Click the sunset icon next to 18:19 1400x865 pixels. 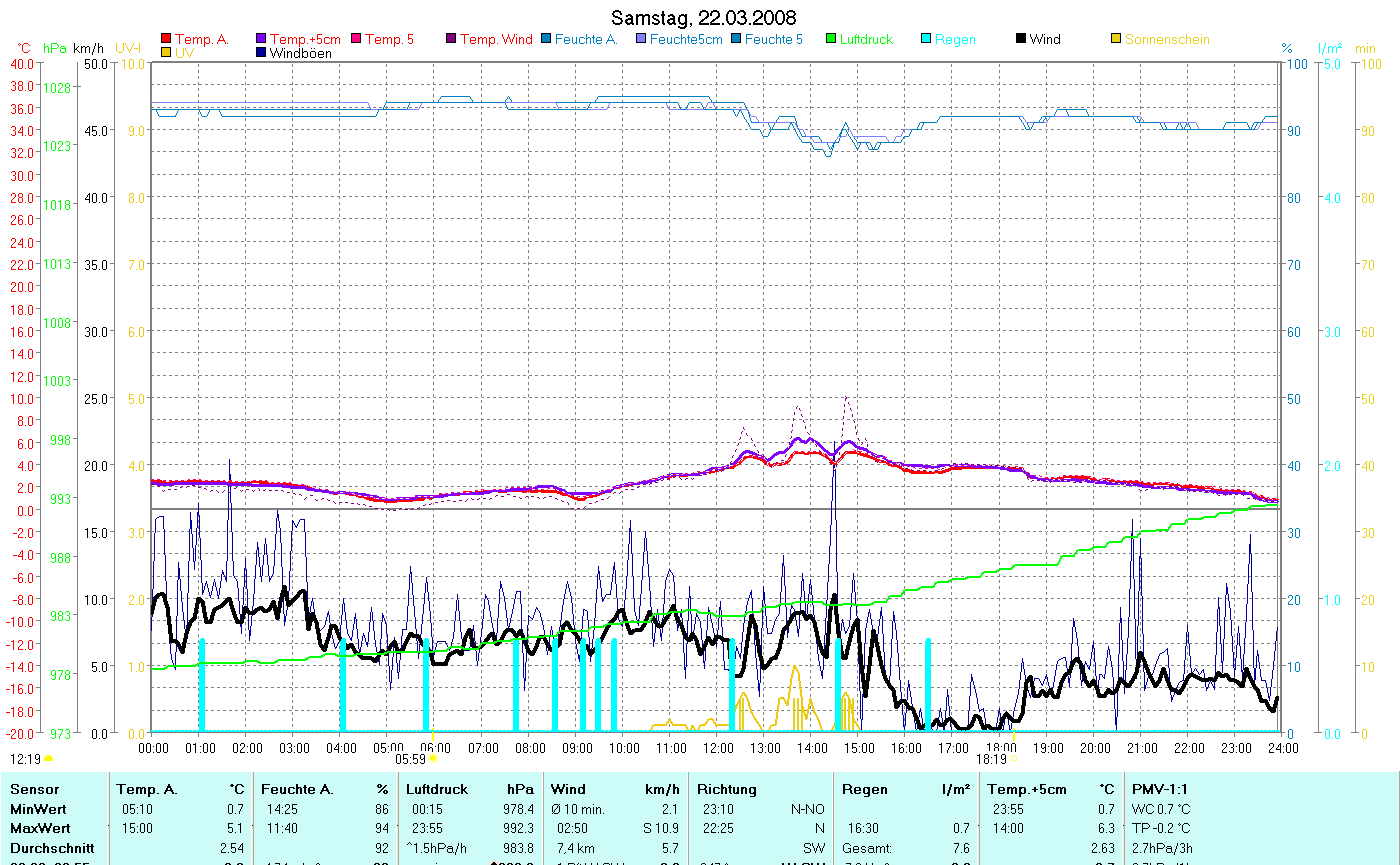pos(1014,759)
